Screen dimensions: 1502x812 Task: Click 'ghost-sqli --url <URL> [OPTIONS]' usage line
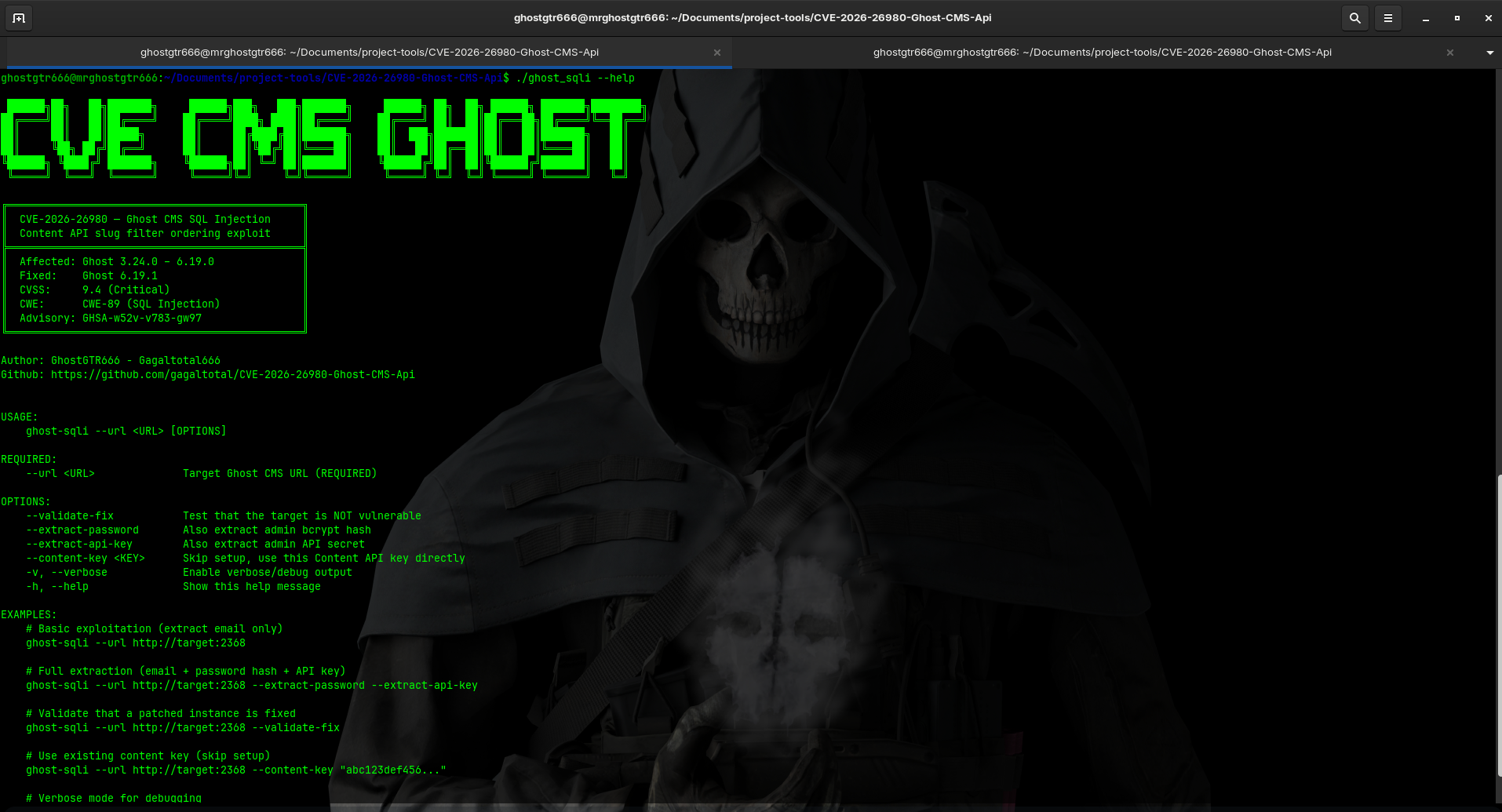tap(126, 431)
